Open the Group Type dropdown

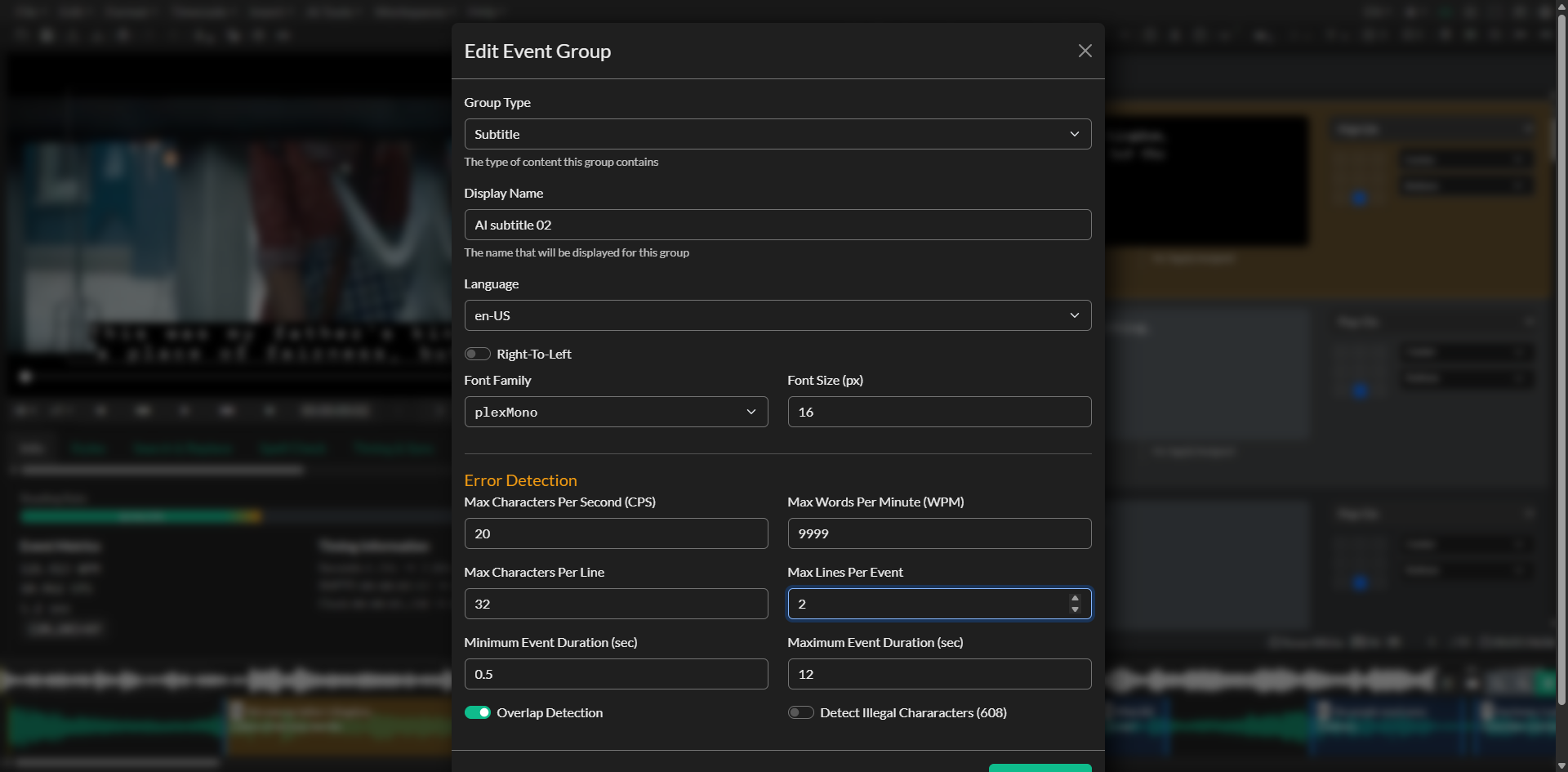click(x=777, y=134)
